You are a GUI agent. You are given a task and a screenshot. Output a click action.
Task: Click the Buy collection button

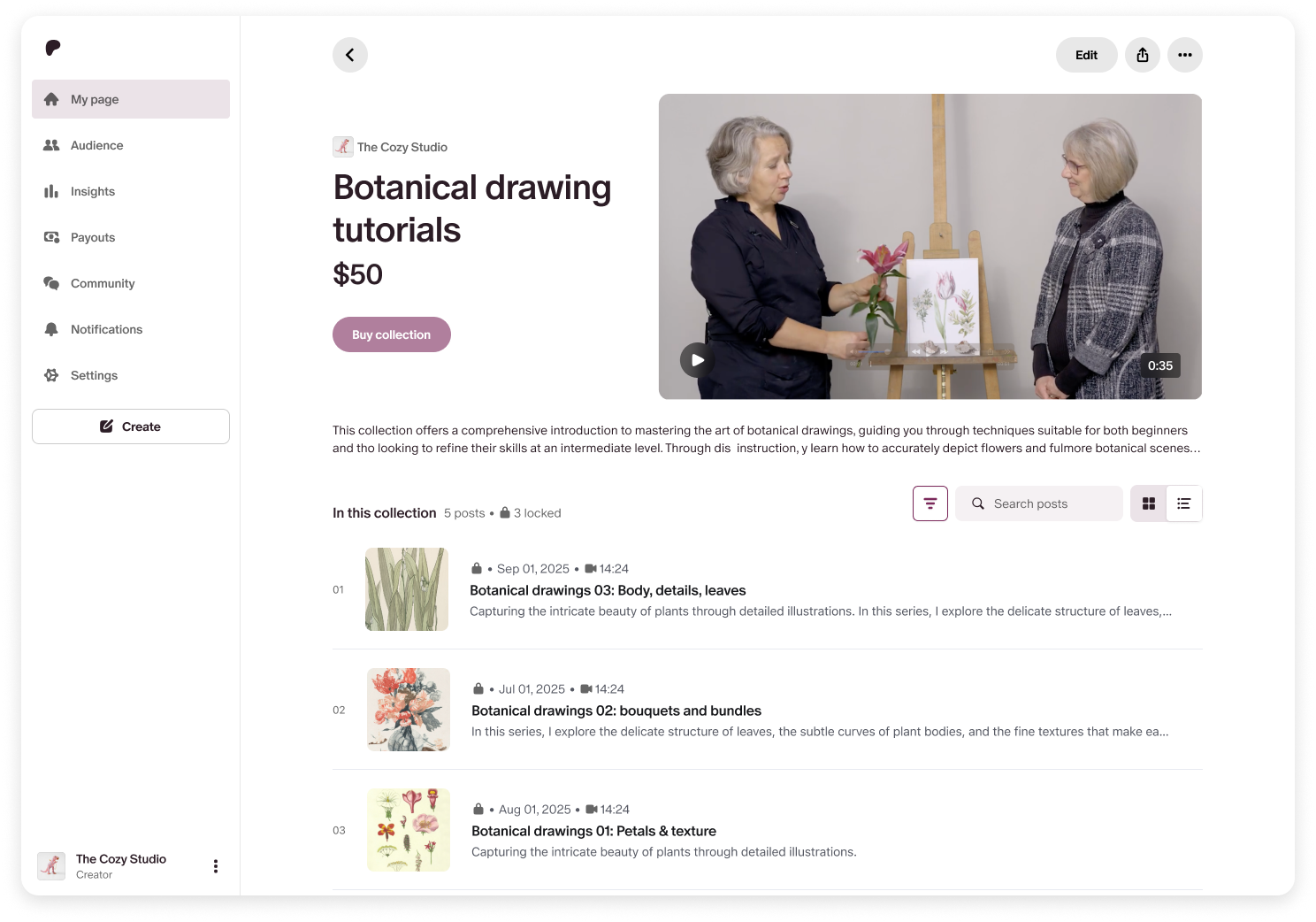(x=392, y=334)
